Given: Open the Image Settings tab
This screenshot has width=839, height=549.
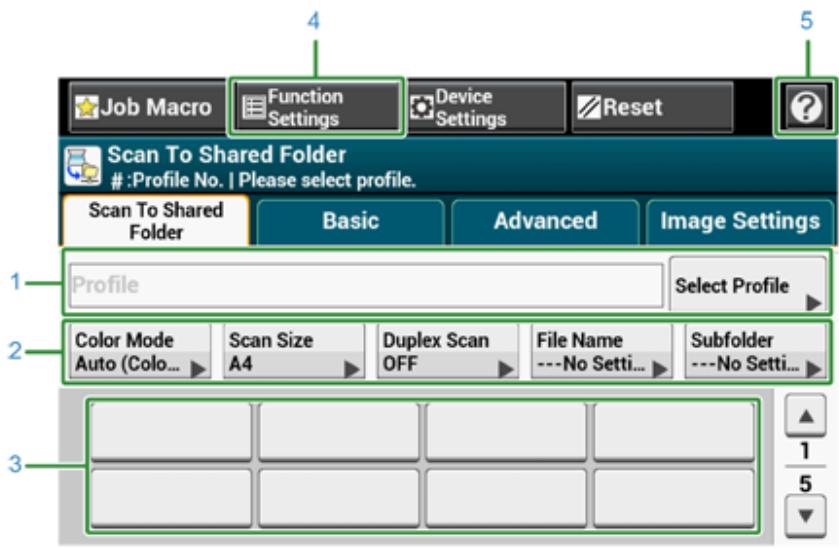Looking at the screenshot, I should tap(739, 222).
